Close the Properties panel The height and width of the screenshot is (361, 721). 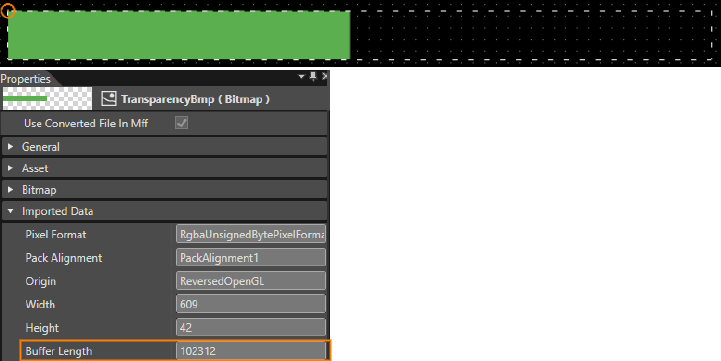325,76
